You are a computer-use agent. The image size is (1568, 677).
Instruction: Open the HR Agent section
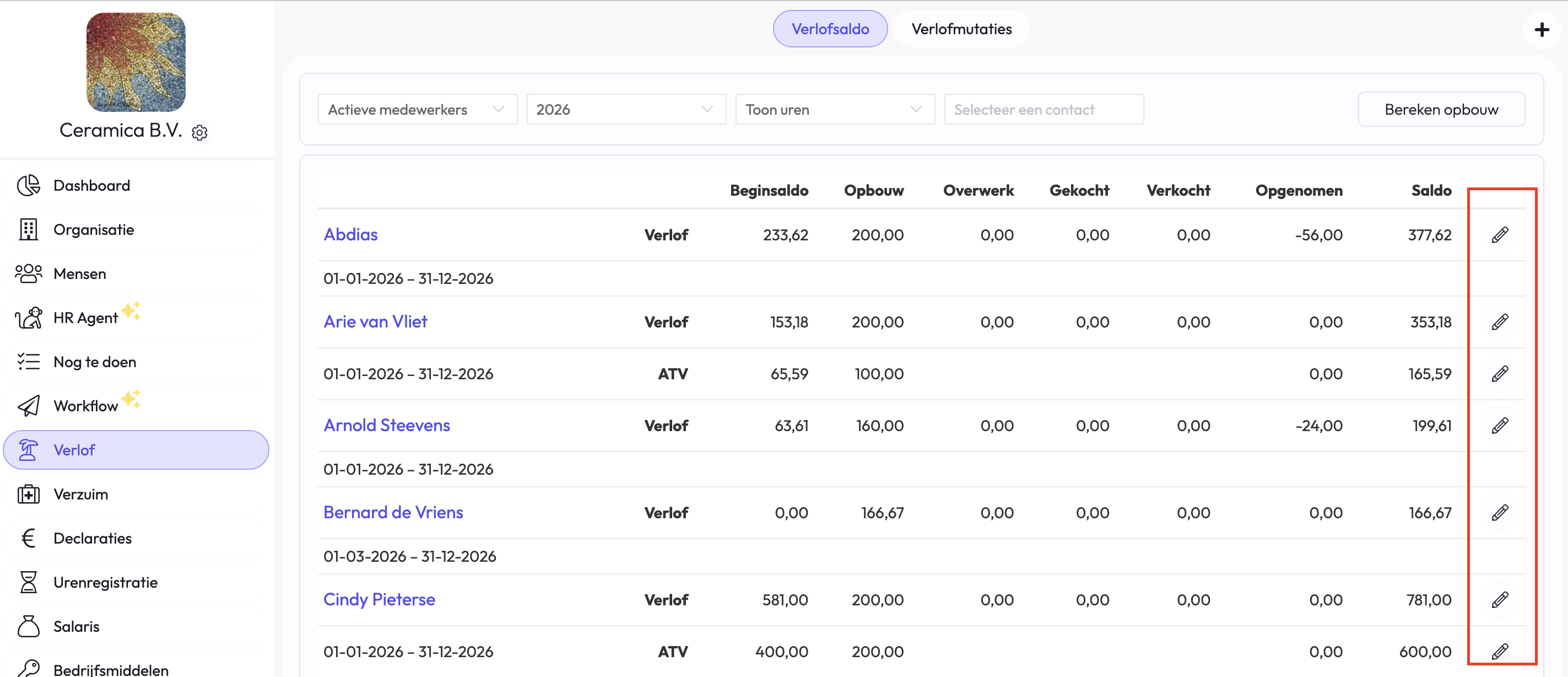point(85,318)
